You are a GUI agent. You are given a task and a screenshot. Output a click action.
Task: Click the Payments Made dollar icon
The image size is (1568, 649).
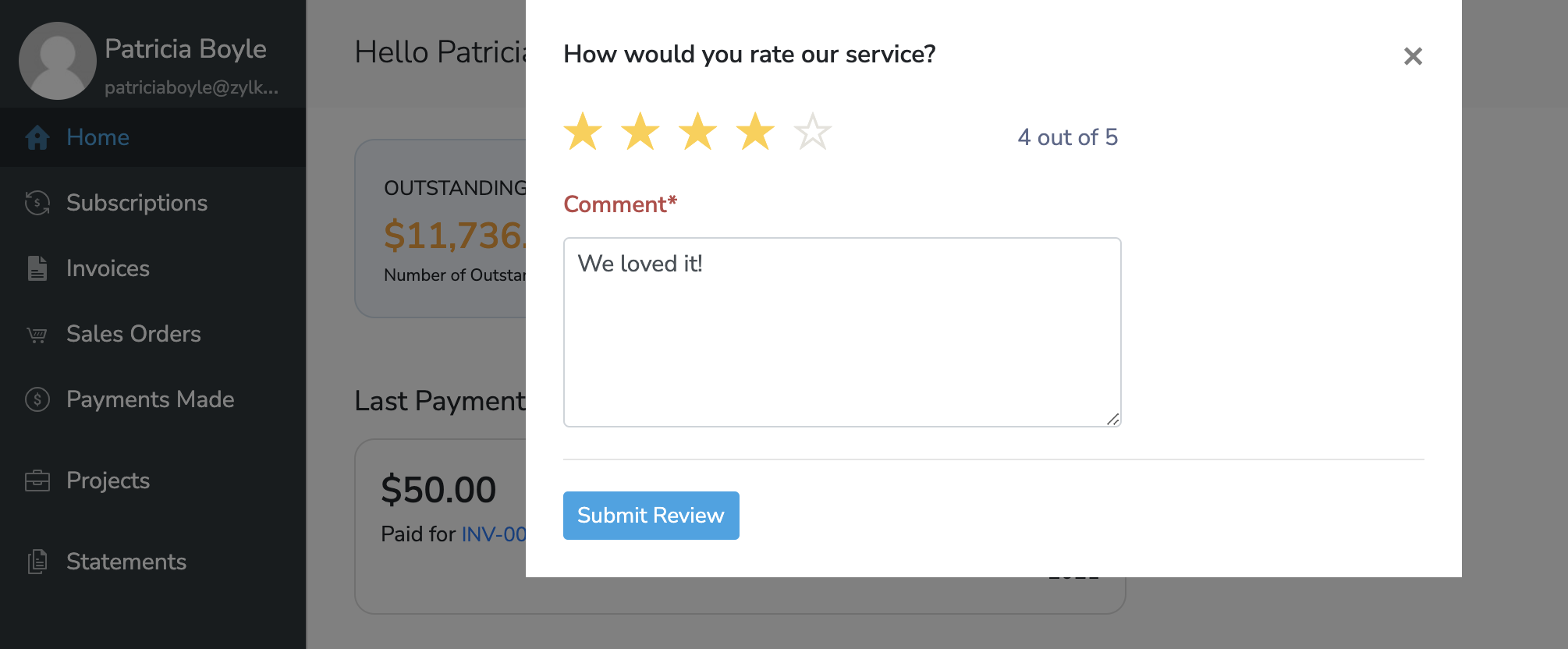[x=37, y=399]
